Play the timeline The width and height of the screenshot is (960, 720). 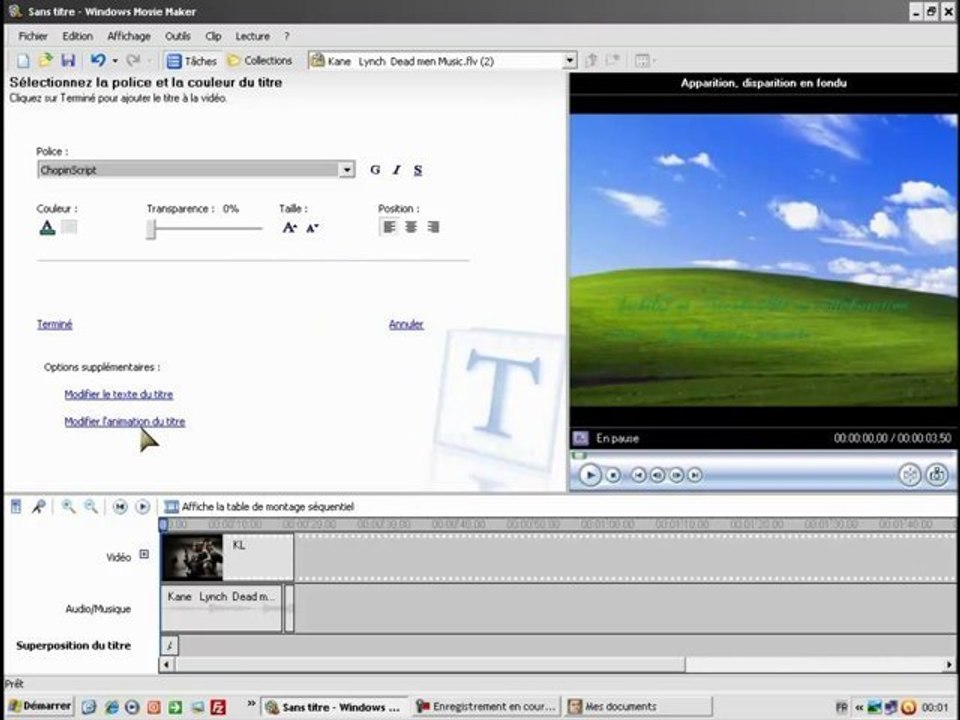point(143,506)
